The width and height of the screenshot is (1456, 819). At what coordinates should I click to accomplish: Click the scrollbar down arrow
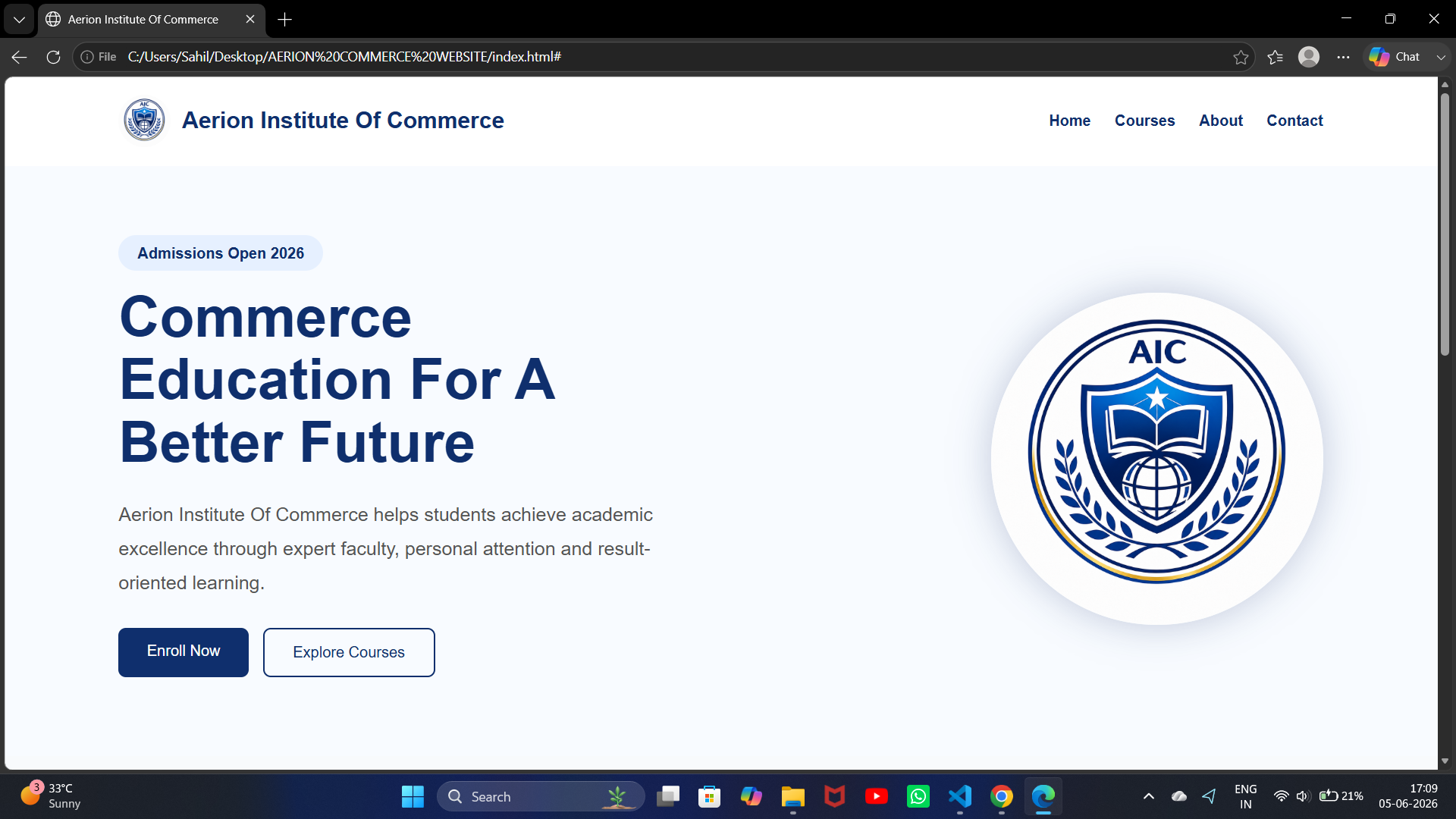tap(1445, 761)
